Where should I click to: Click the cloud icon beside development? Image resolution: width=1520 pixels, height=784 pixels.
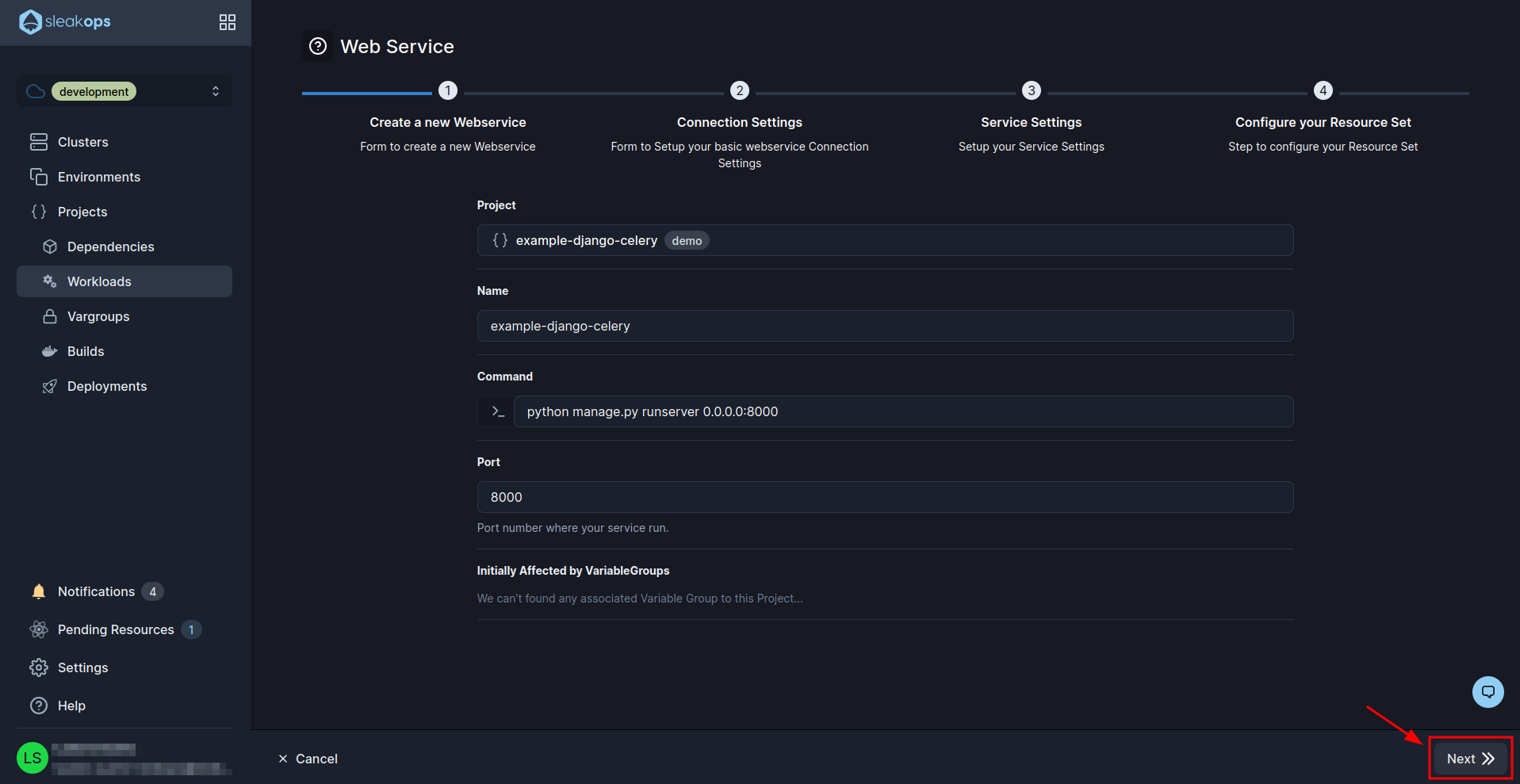coord(36,91)
